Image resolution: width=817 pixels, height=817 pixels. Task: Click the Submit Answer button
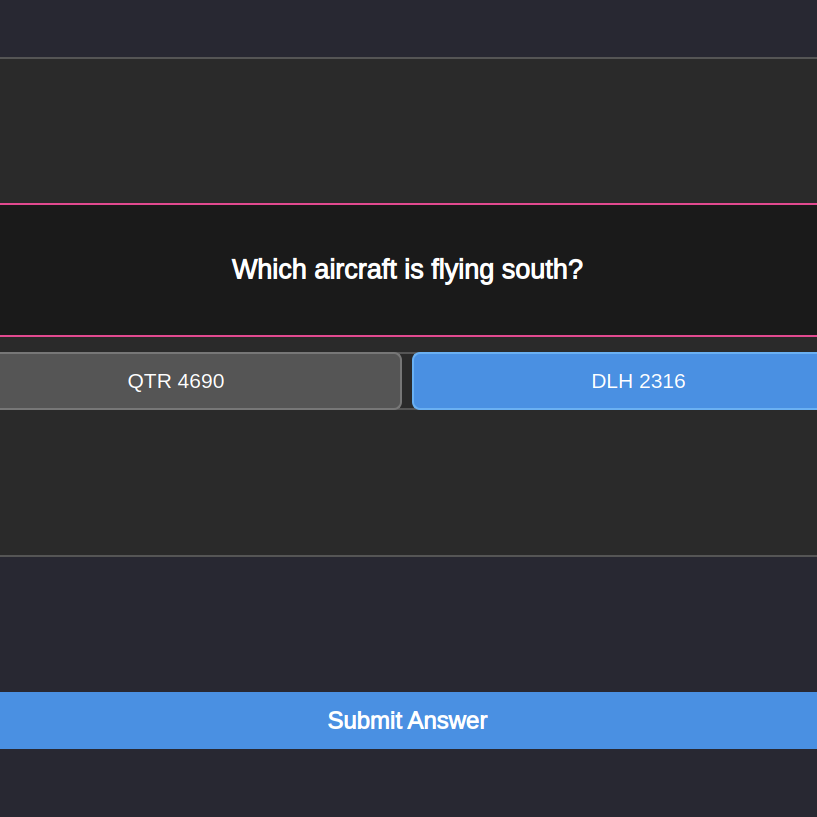(x=408, y=720)
